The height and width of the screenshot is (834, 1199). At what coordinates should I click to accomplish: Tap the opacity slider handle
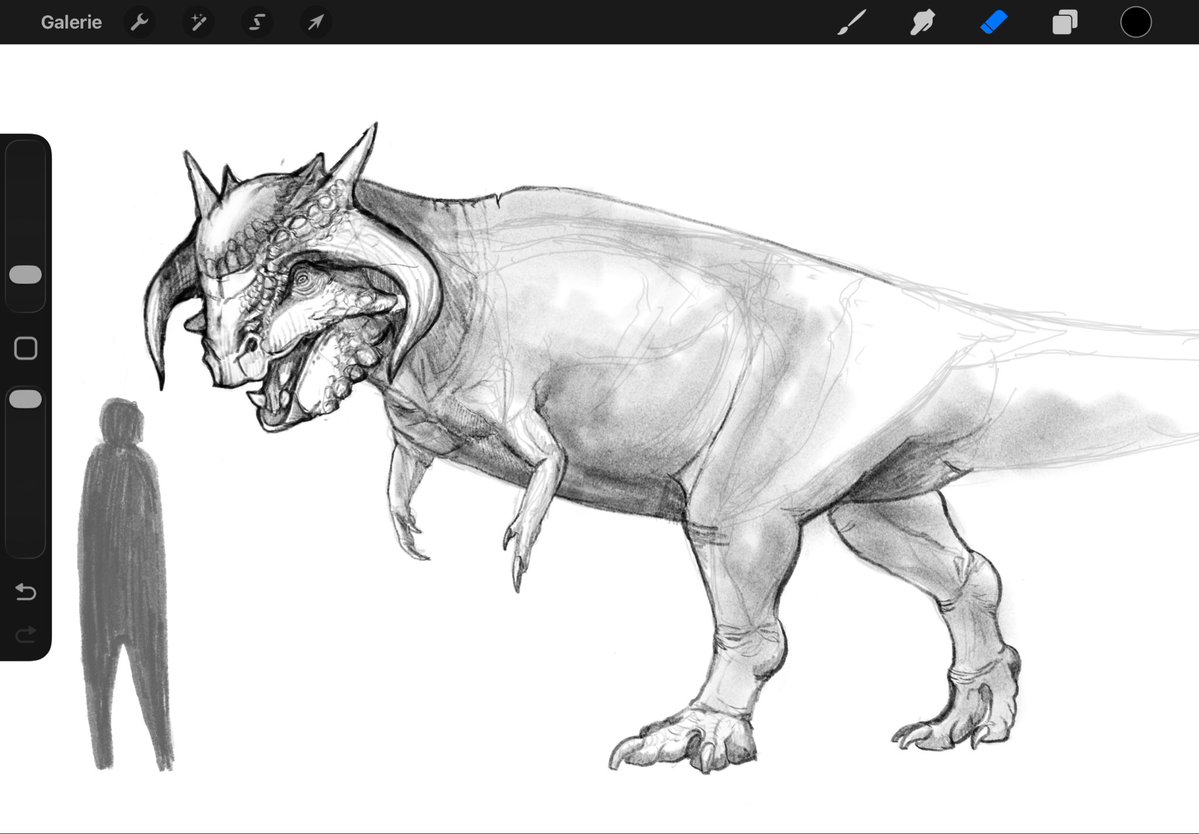[25, 398]
